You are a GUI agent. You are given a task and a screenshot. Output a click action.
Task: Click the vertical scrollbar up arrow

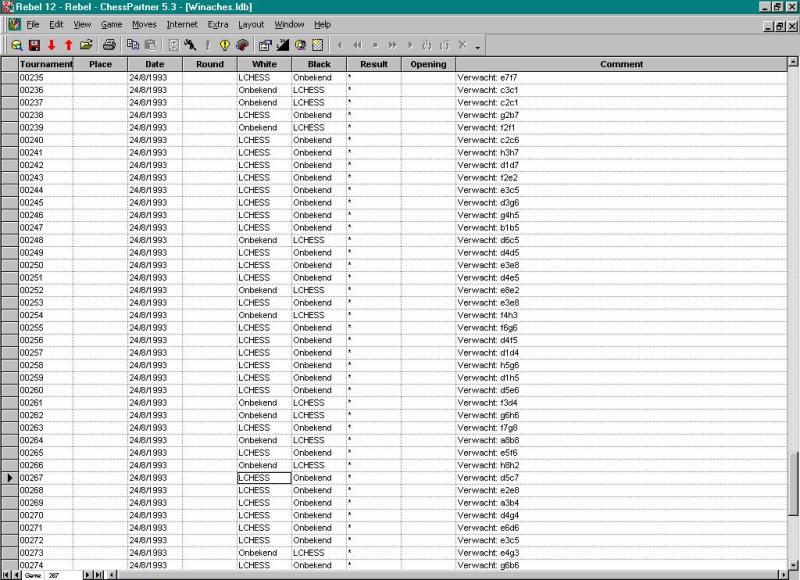[x=793, y=64]
